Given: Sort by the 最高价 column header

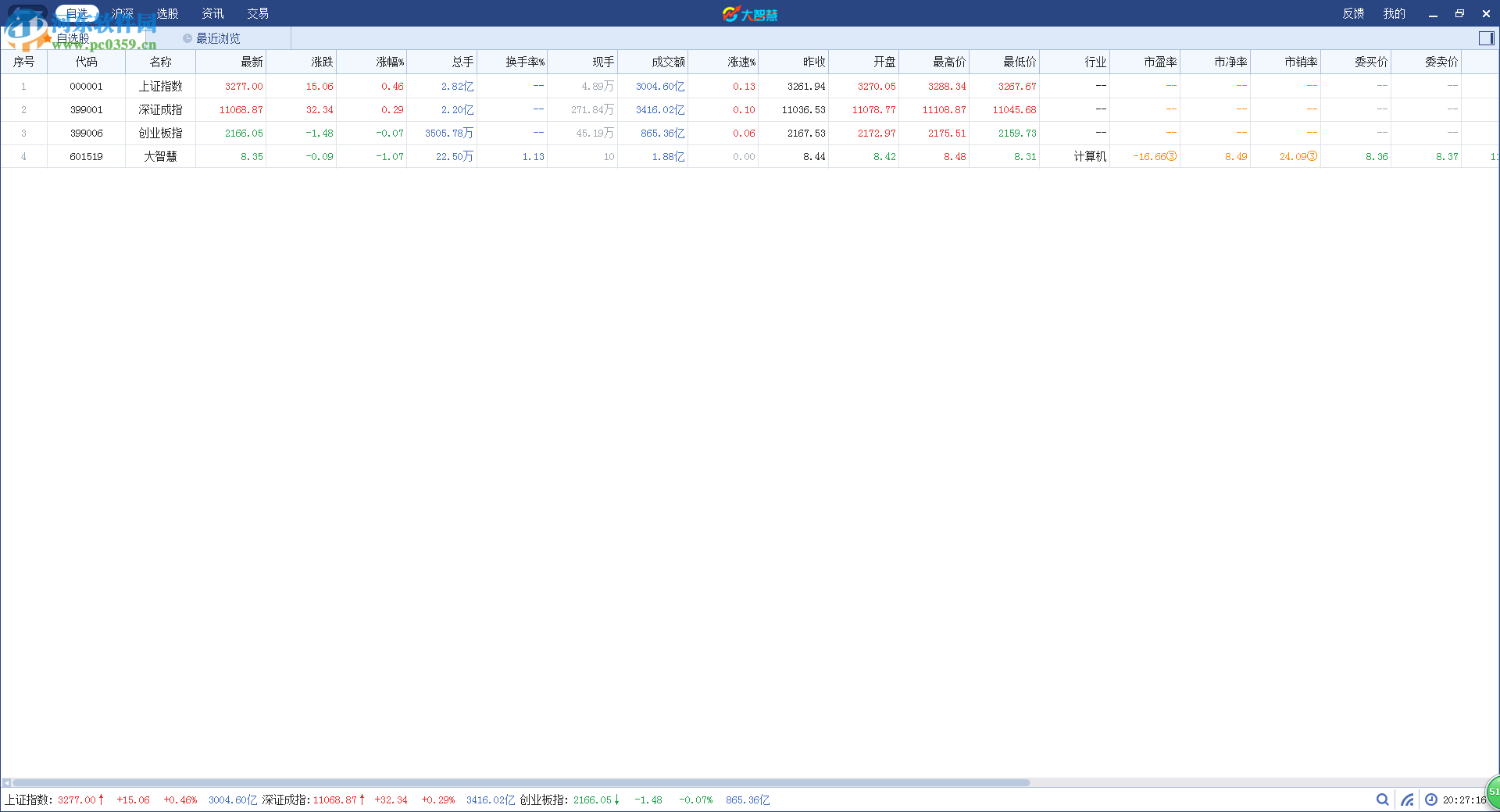Looking at the screenshot, I should point(934,62).
